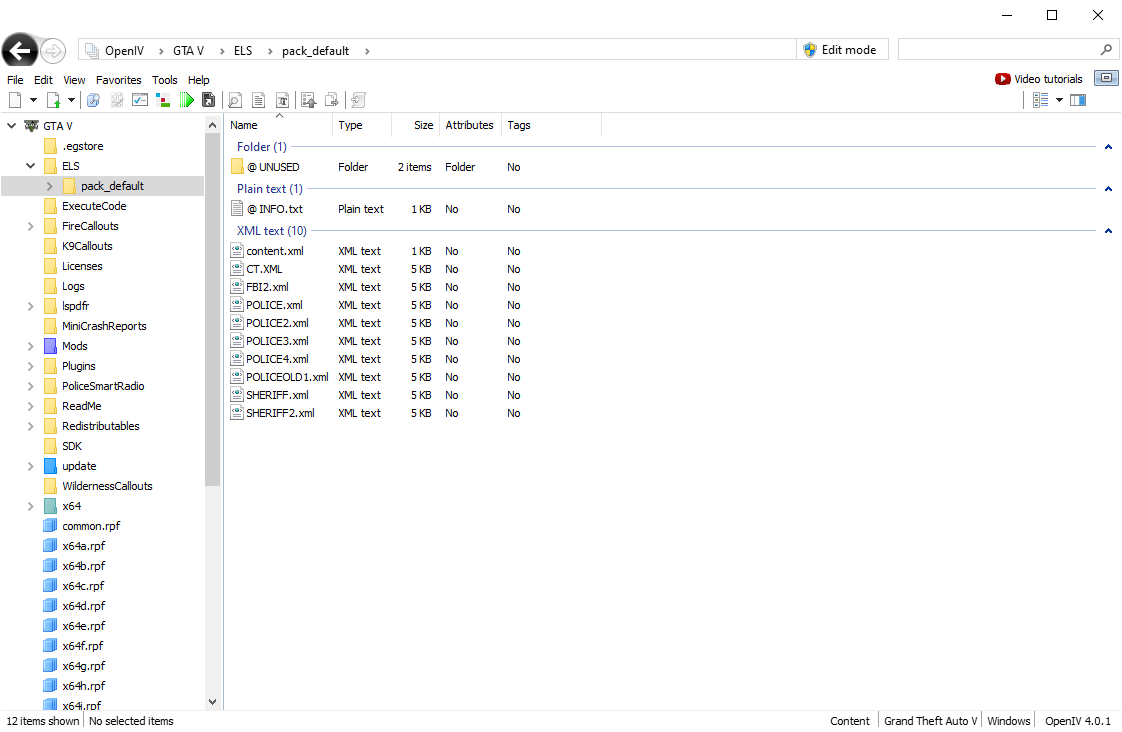Toggle the preview pane layout icon
Viewport: 1122px width, 732px height.
tap(1078, 100)
